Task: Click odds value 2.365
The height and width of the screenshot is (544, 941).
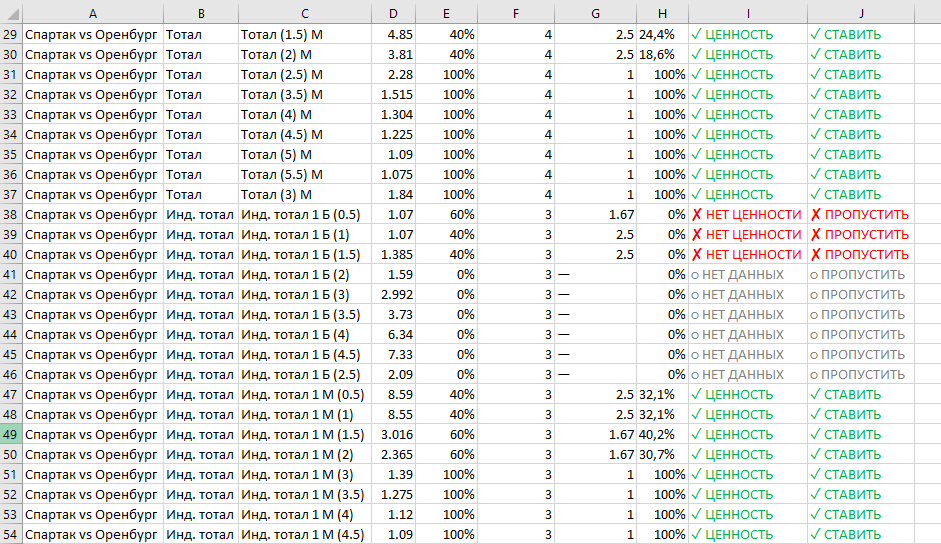Action: coord(397,455)
